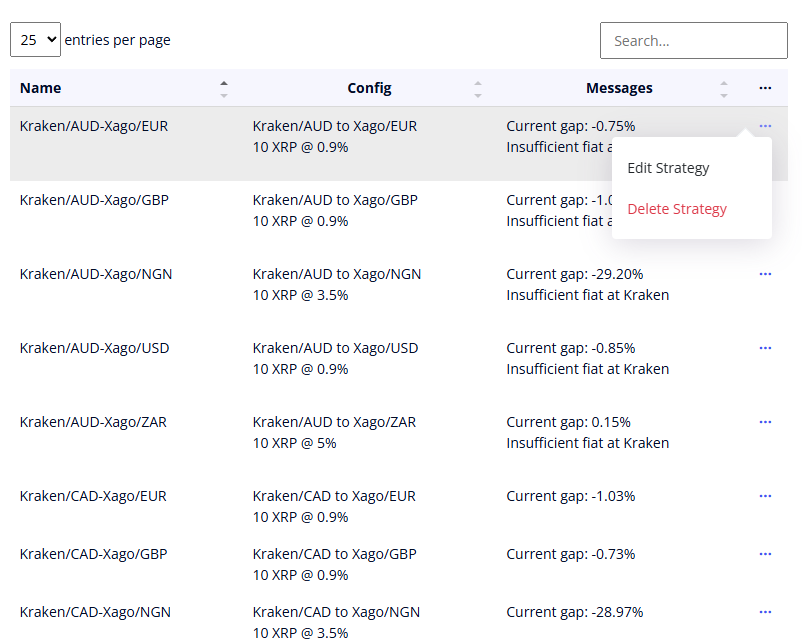Select the Kraken/CAD-Xago/EUR strategy name cell
802x640 pixels.
(x=93, y=496)
